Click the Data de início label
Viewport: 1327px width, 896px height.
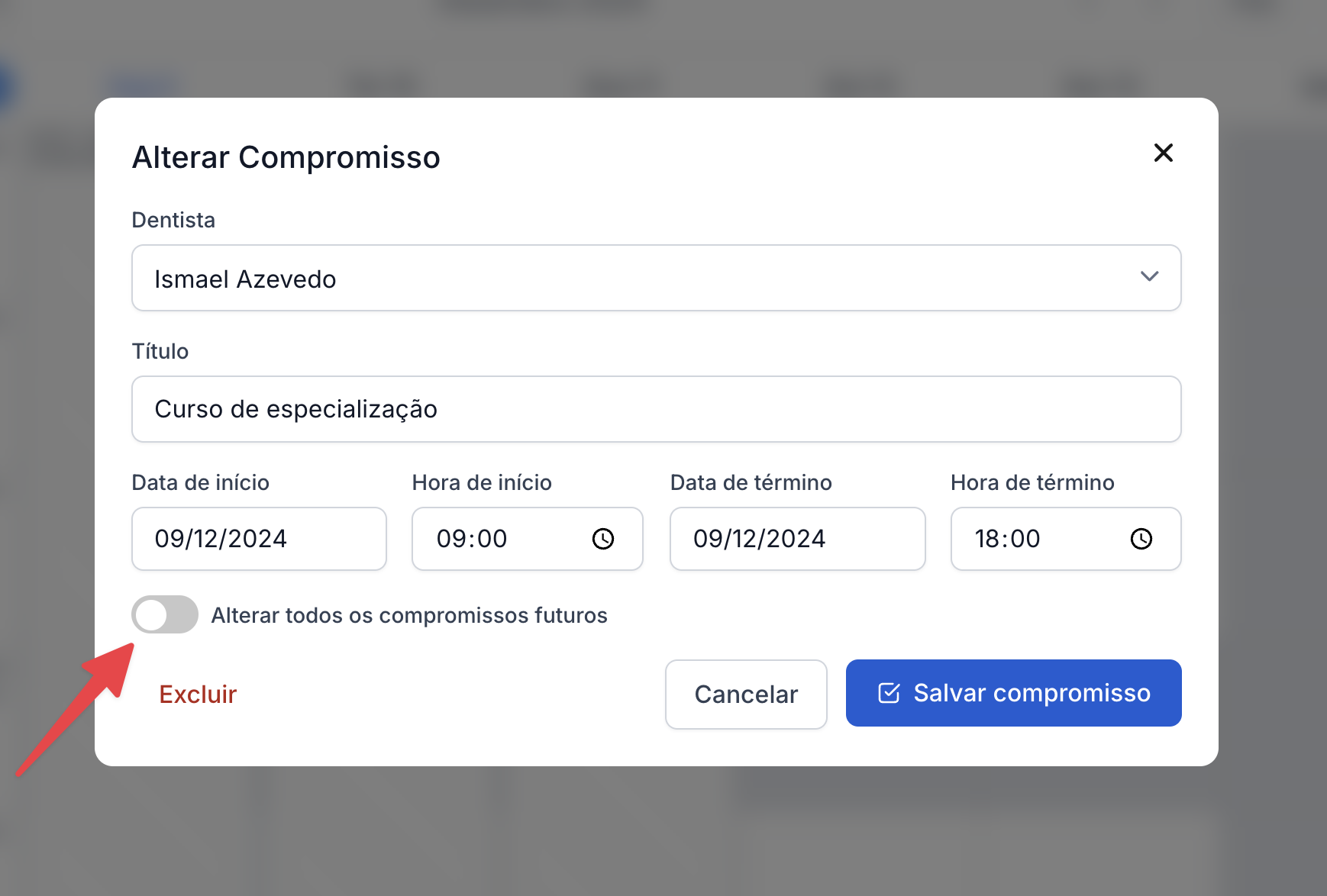200,482
